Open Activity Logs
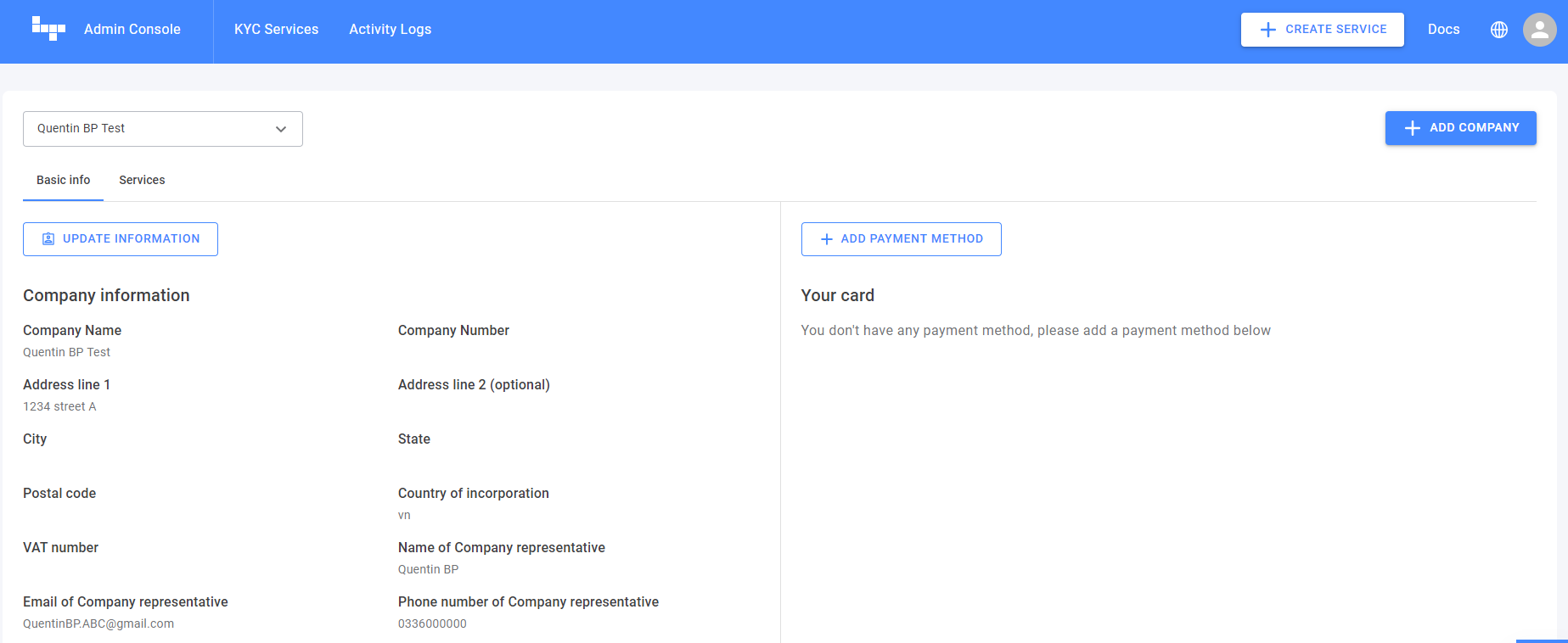The image size is (1568, 643). 391,29
